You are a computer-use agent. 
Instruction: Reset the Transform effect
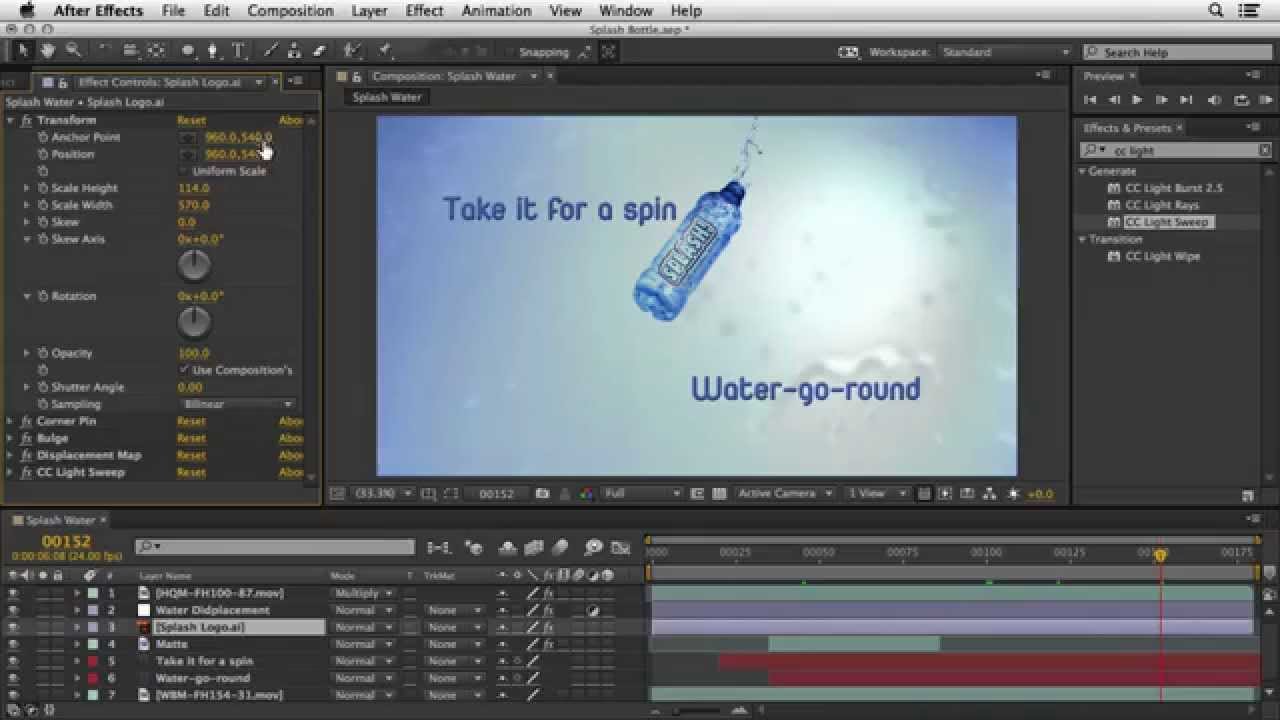tap(191, 120)
